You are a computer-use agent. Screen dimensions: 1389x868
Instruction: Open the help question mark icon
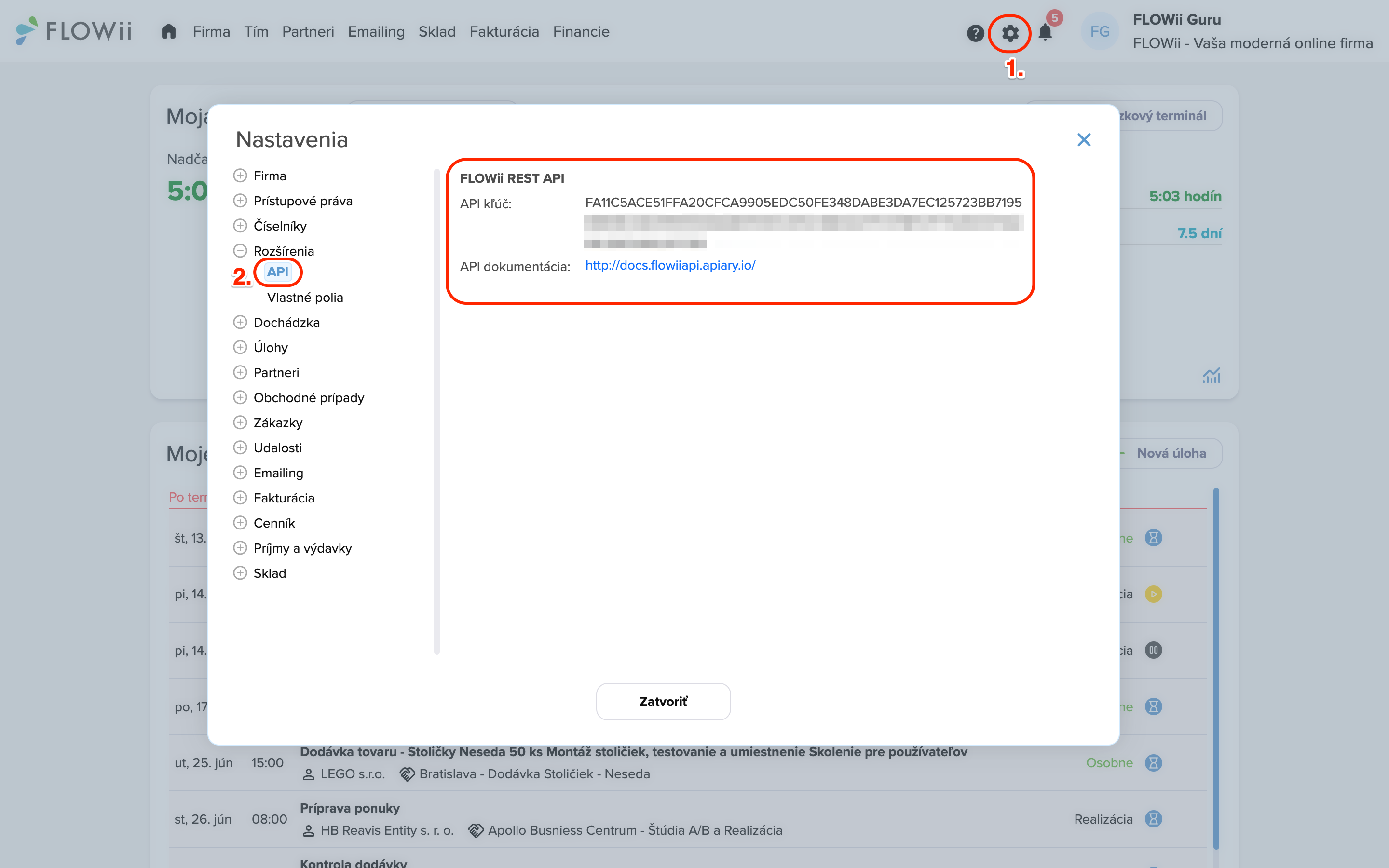pyautogui.click(x=975, y=33)
